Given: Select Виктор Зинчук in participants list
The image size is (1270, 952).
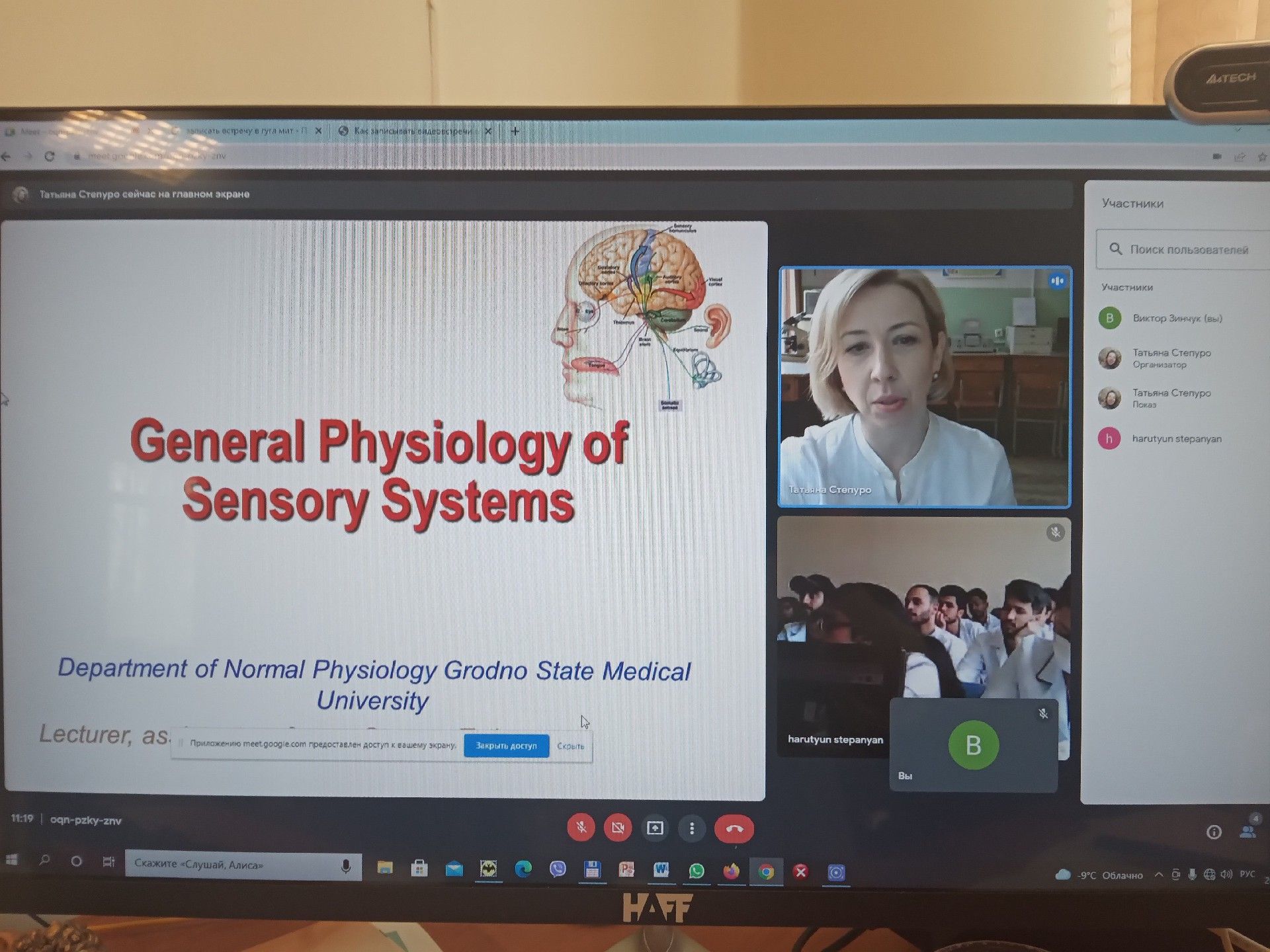Looking at the screenshot, I should (x=1177, y=318).
